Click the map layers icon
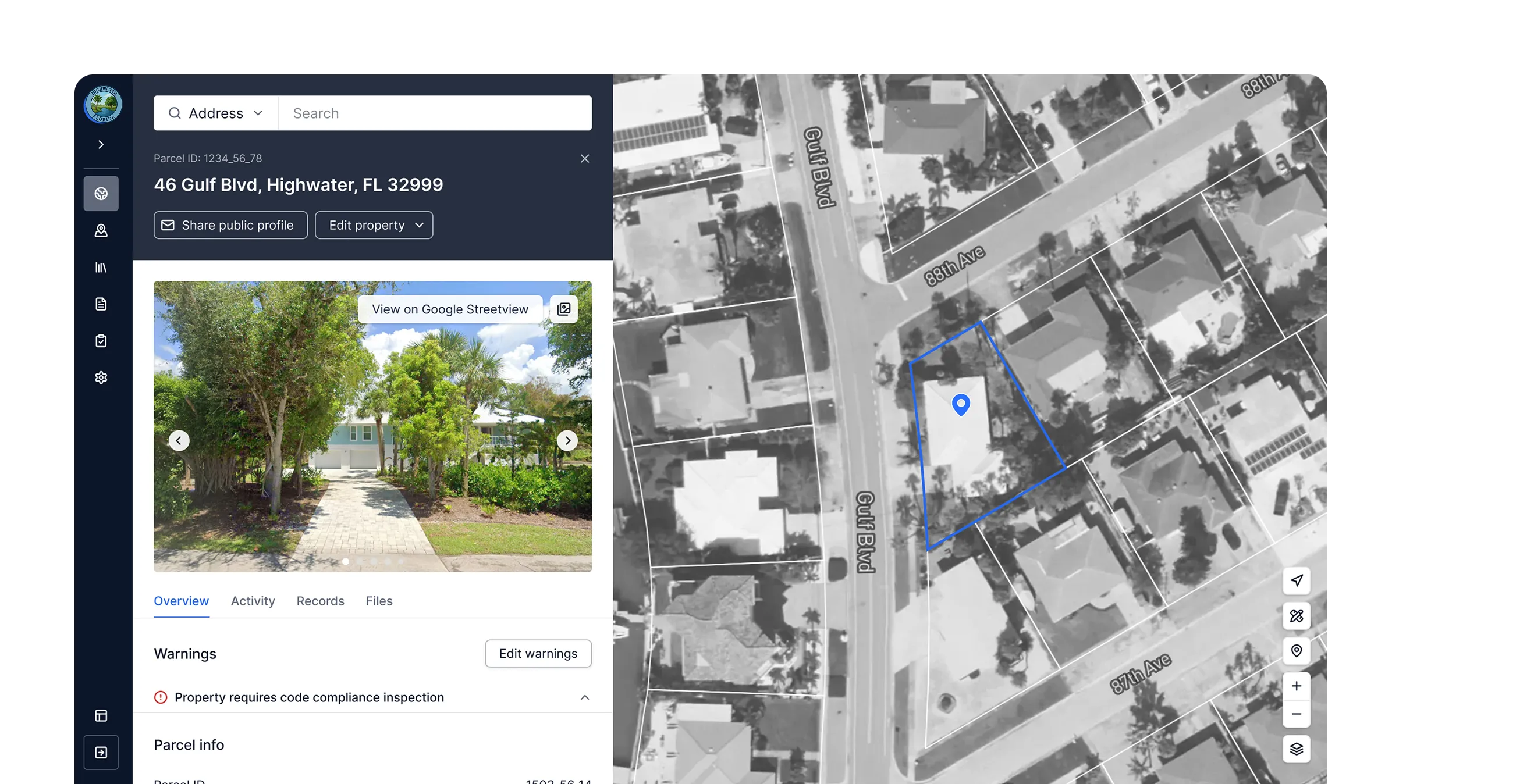Viewport: 1527px width, 784px height. [x=1296, y=749]
